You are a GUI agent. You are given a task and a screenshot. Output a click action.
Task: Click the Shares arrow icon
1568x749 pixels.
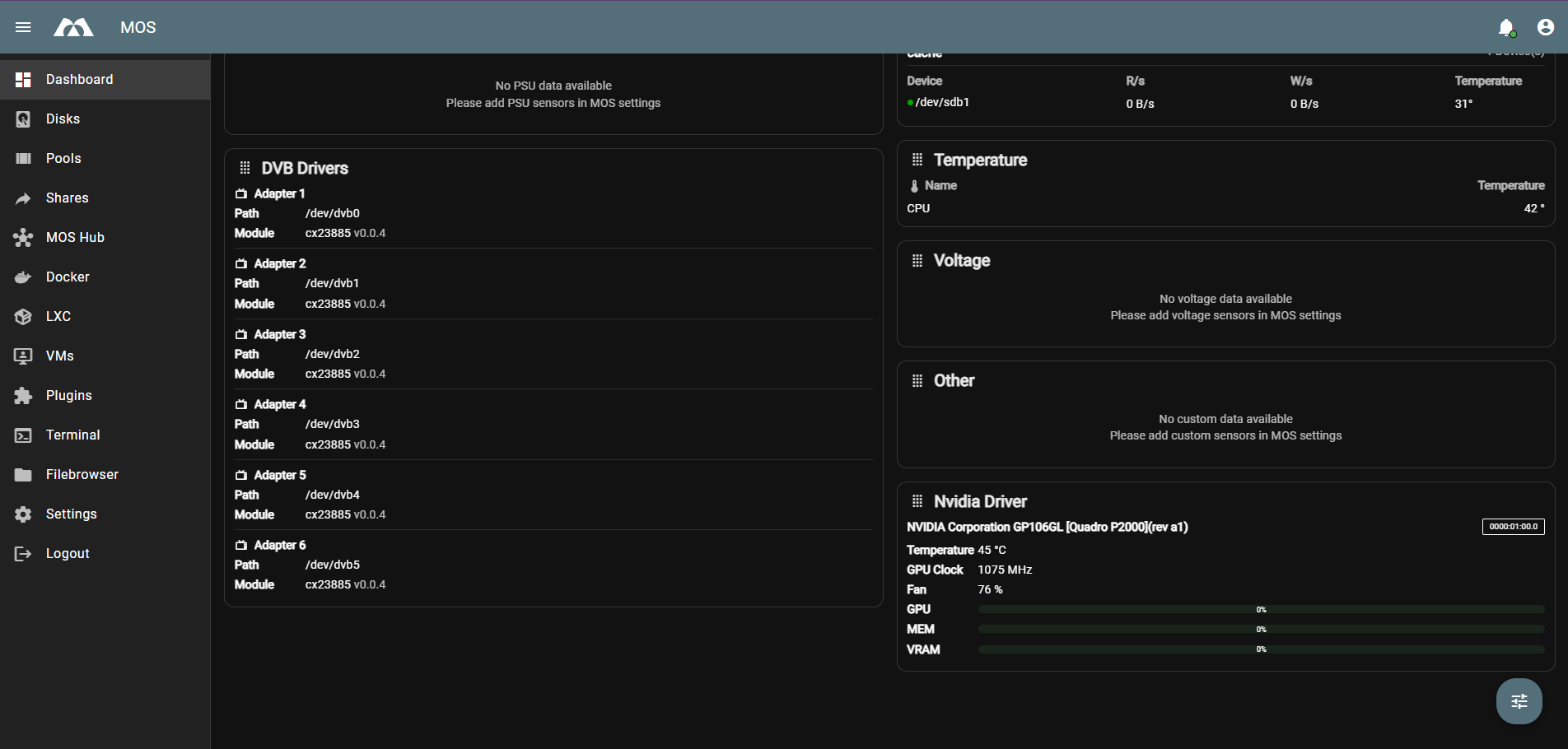[22, 198]
